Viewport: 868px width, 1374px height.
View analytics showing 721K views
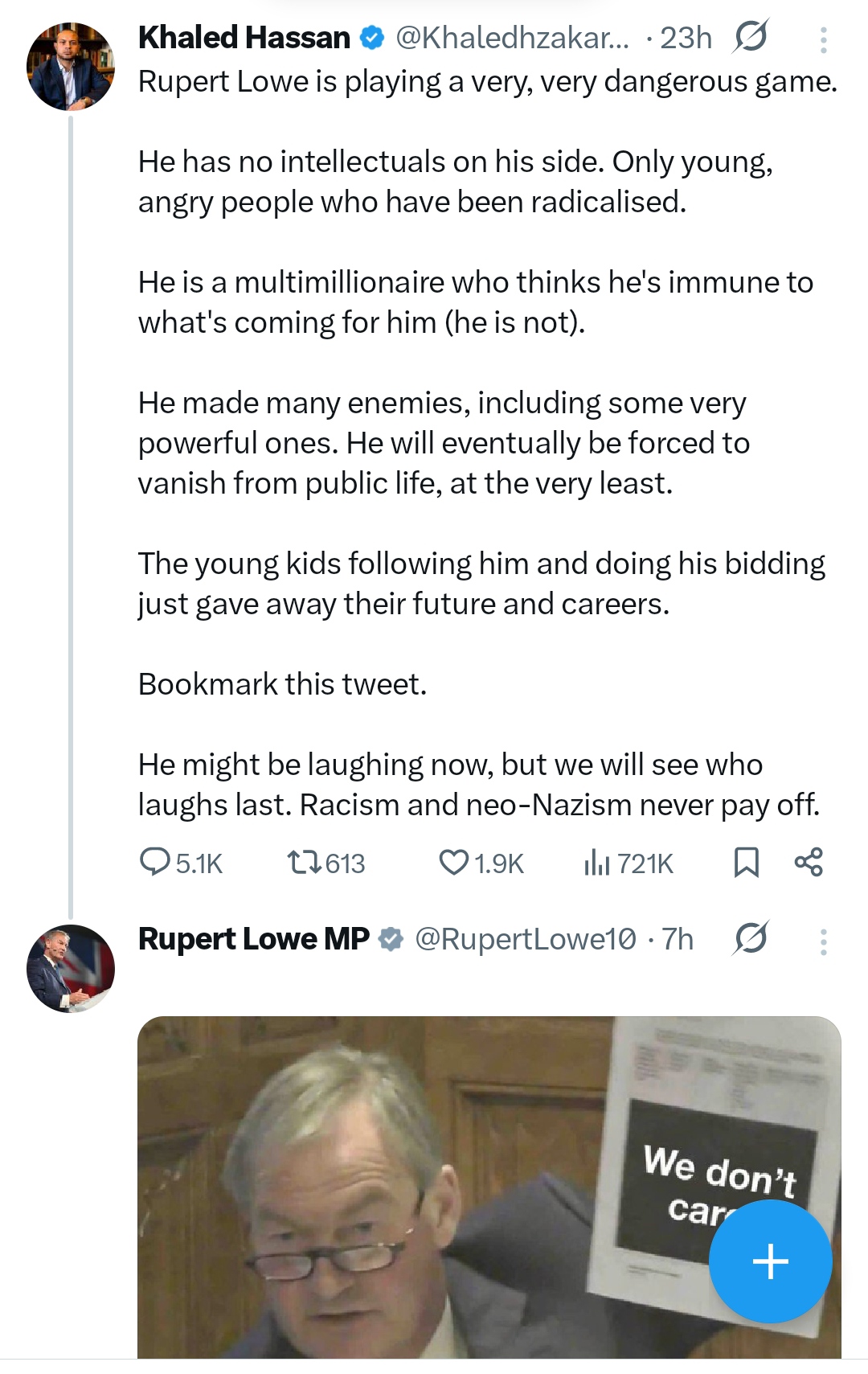(628, 863)
